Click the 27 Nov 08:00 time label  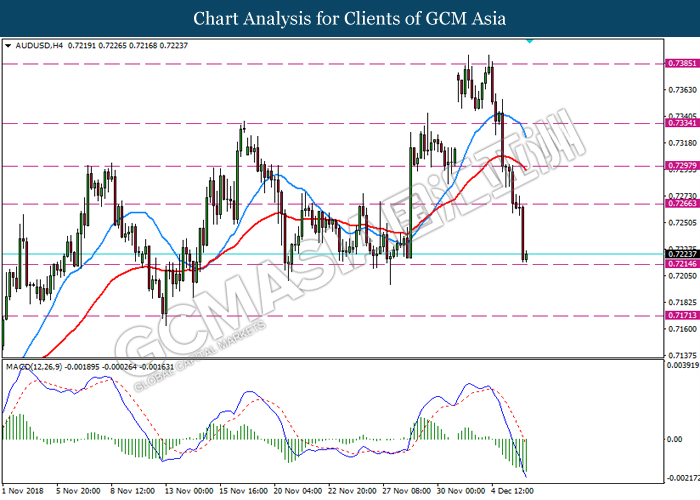pyautogui.click(x=406, y=491)
